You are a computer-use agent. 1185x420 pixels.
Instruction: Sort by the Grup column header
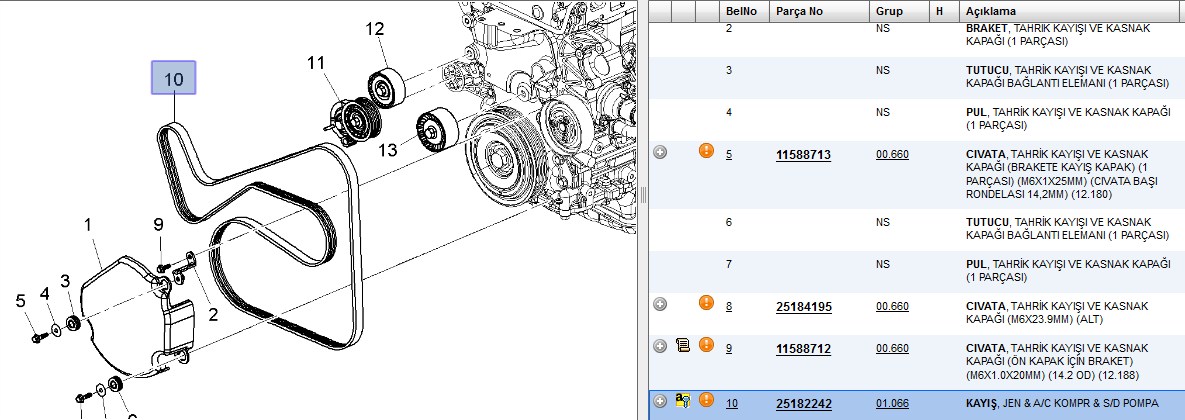[x=899, y=11]
